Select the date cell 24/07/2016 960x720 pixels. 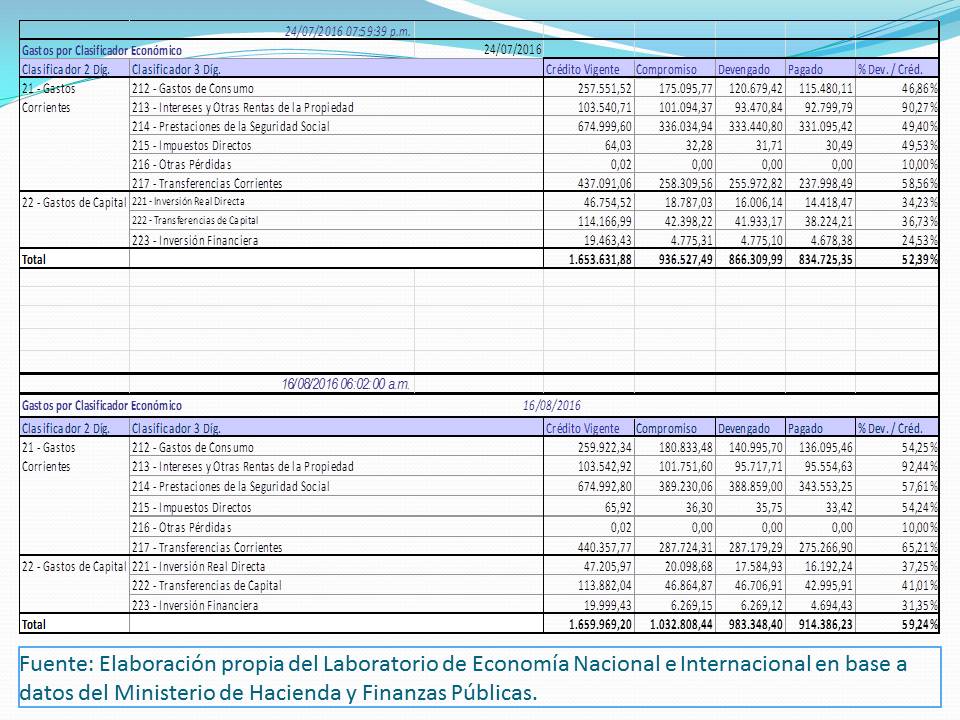pyautogui.click(x=512, y=50)
